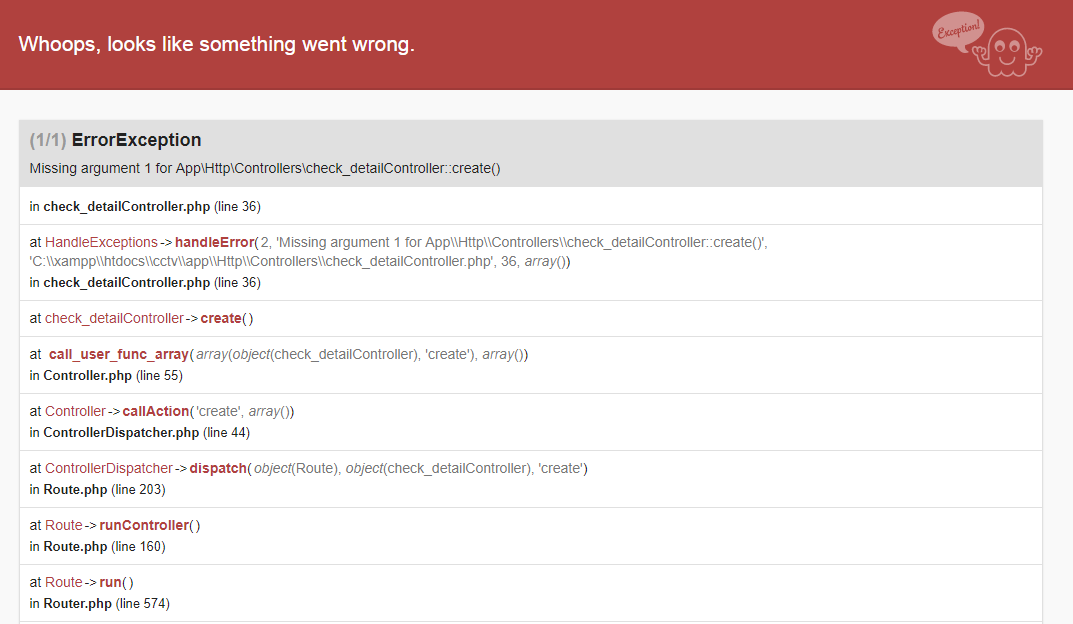Open the call_user_func_array stack frame

tap(117, 354)
